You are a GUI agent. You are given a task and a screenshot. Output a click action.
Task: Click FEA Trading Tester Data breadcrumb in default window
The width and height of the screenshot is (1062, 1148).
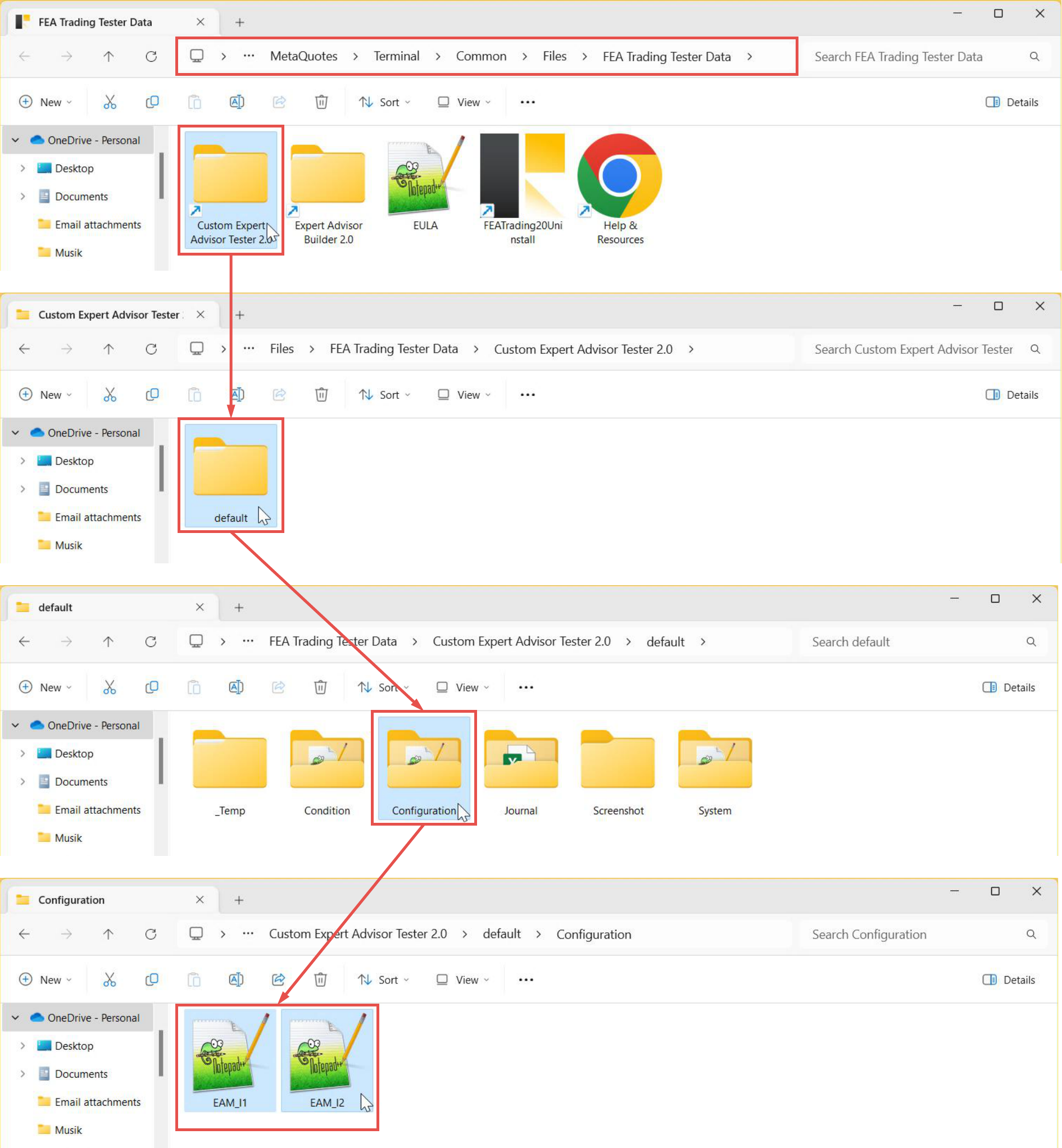(333, 641)
